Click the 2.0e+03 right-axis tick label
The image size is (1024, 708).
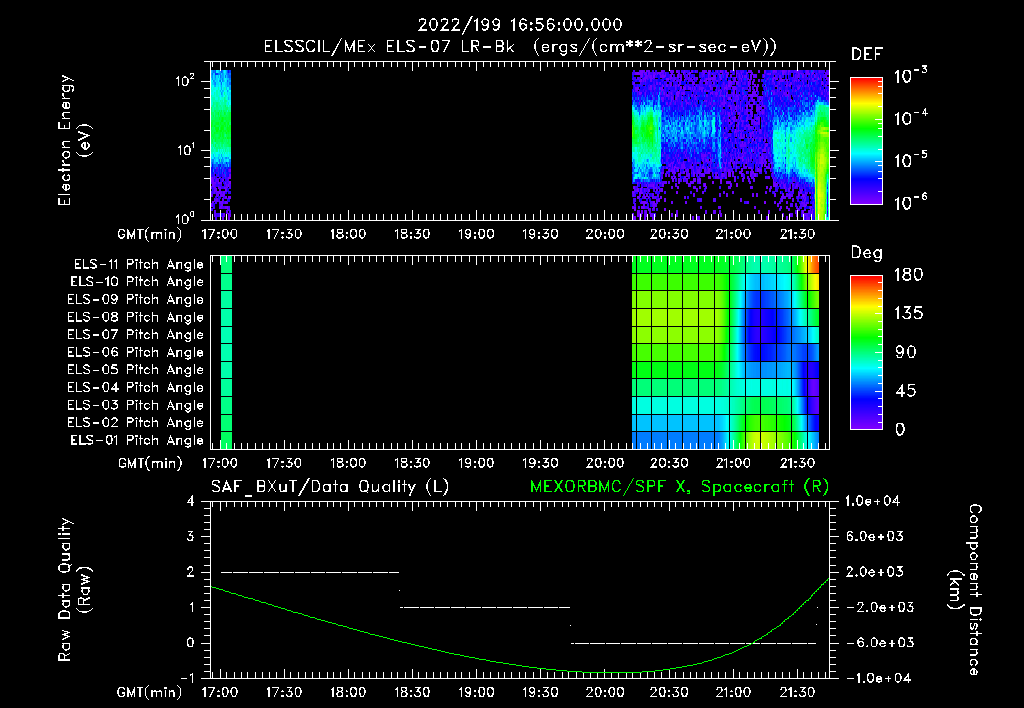(x=875, y=572)
